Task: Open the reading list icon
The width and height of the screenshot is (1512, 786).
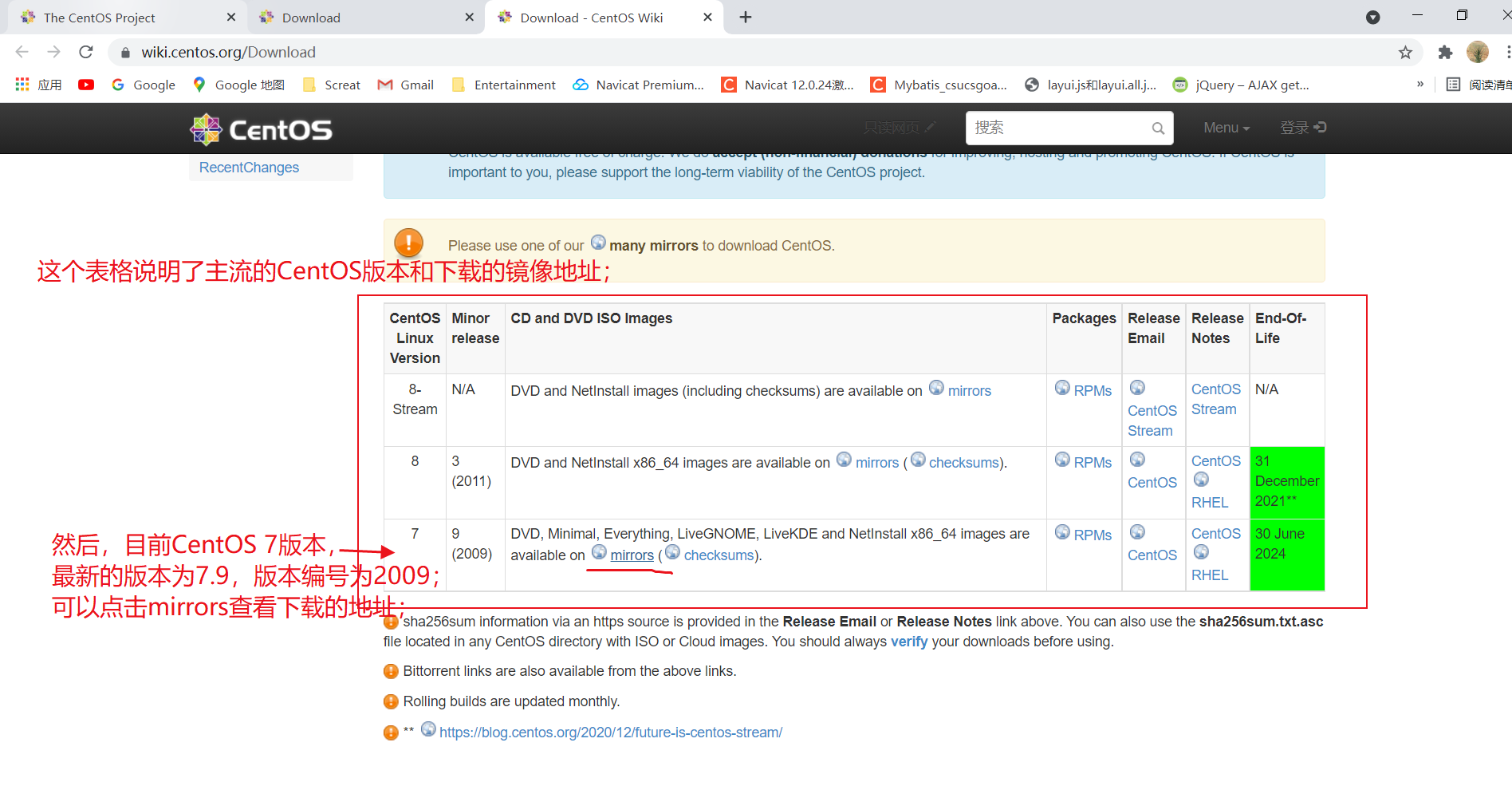Action: (x=1454, y=85)
